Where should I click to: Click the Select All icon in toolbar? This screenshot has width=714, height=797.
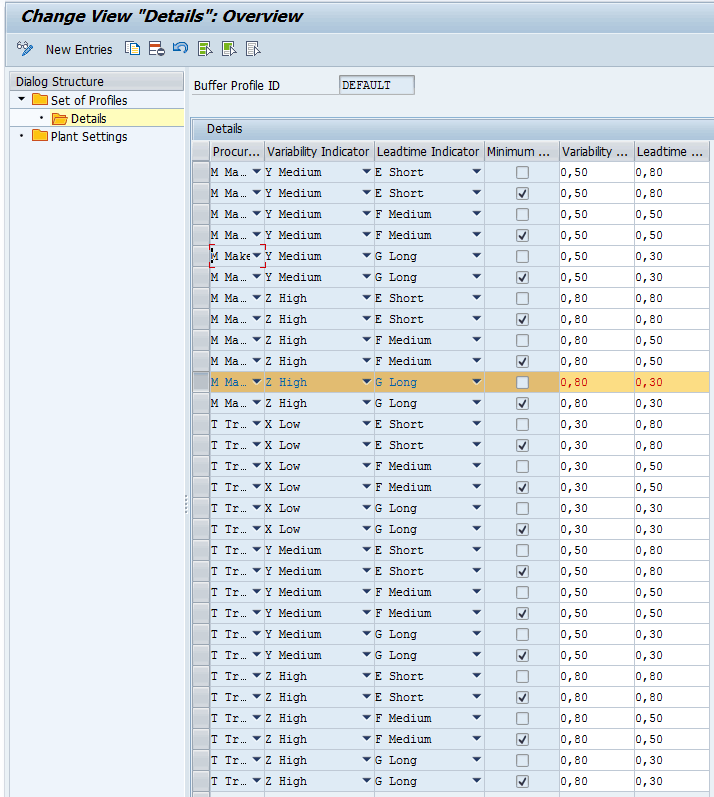(x=205, y=48)
